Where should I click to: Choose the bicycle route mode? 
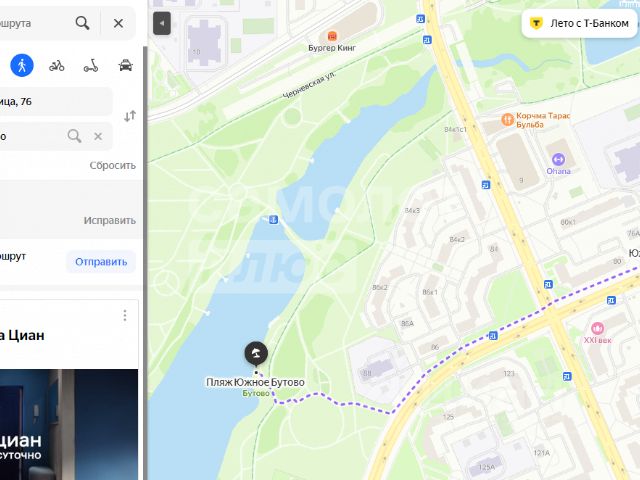56,65
